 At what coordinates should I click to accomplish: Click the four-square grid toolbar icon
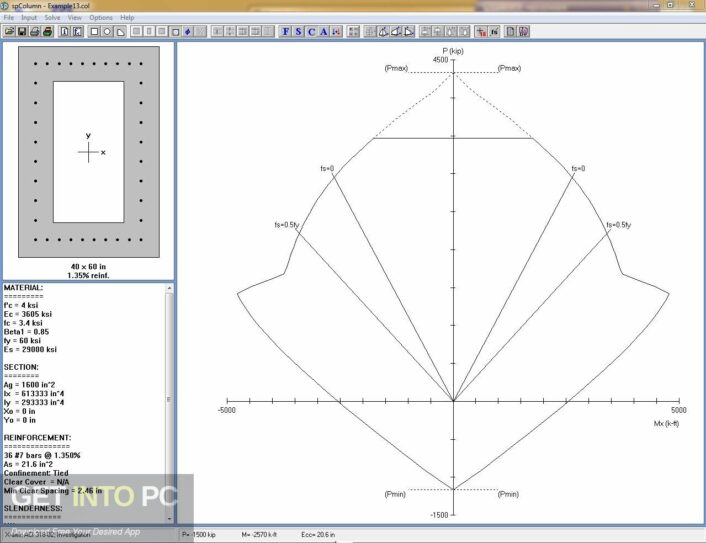pyautogui.click(x=354, y=32)
